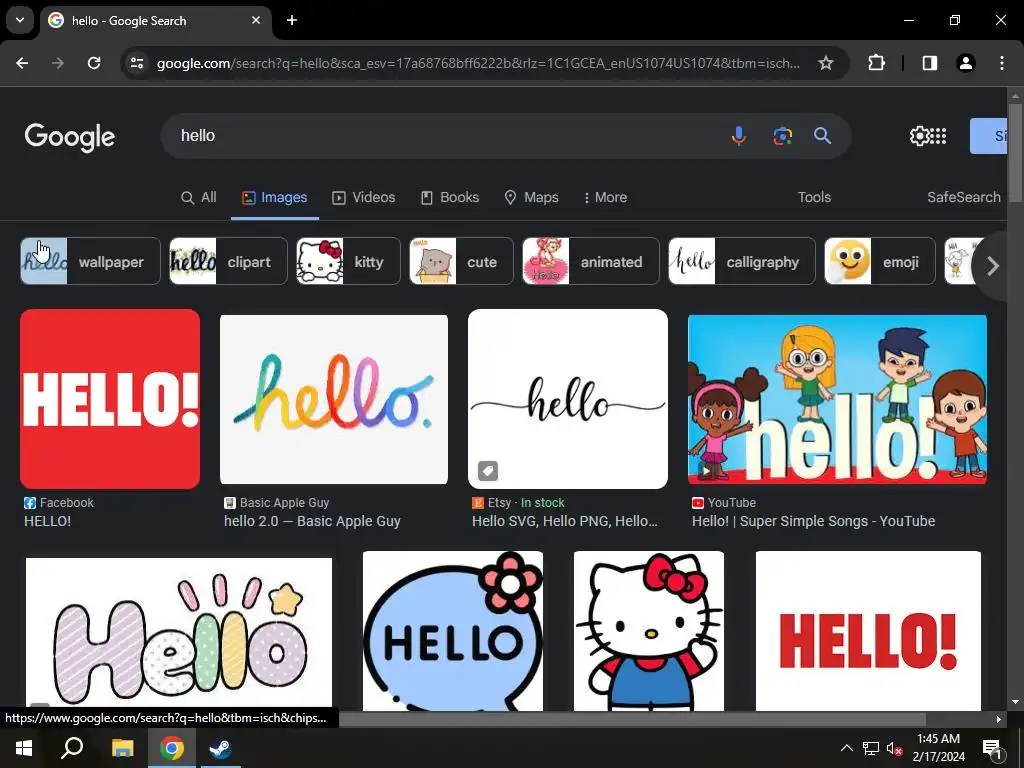
Task: Open the Etsy calligraphy hello image
Action: (568, 399)
